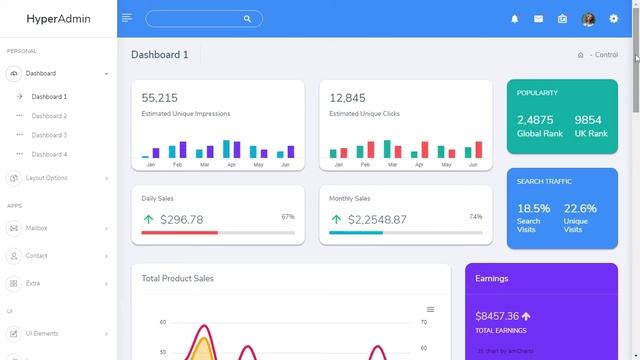This screenshot has width=640, height=360.
Task: Click the search magnifier icon
Action: [247, 19]
